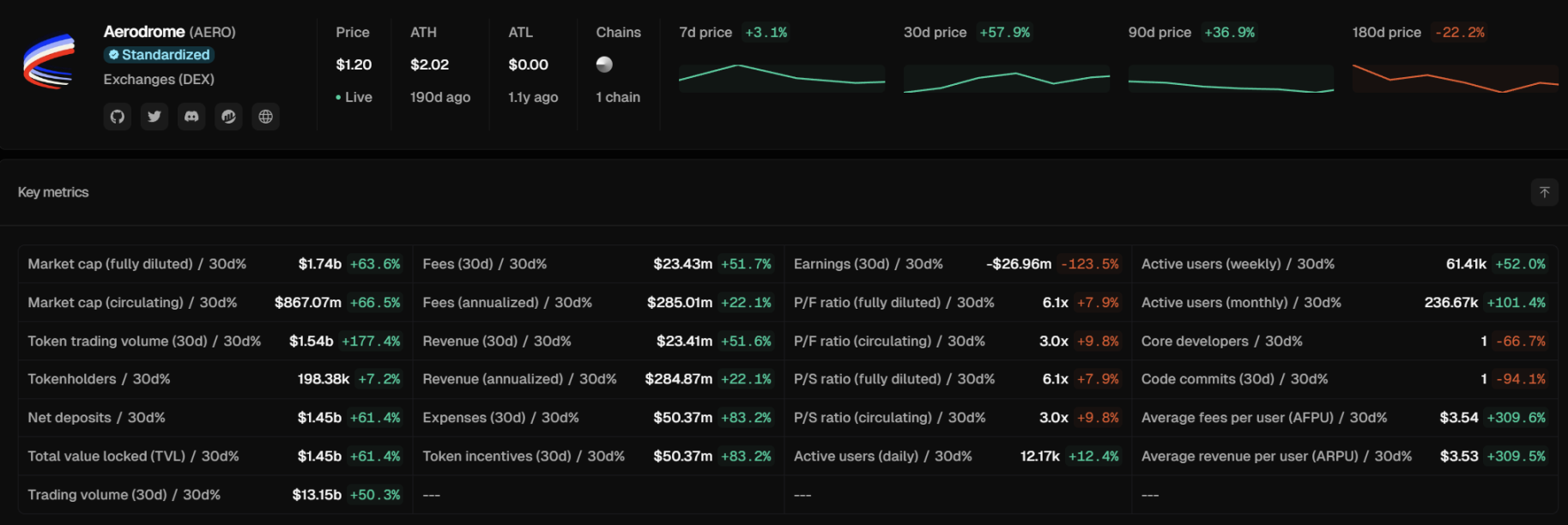Click the -$26.96m earnings value

(1019, 264)
